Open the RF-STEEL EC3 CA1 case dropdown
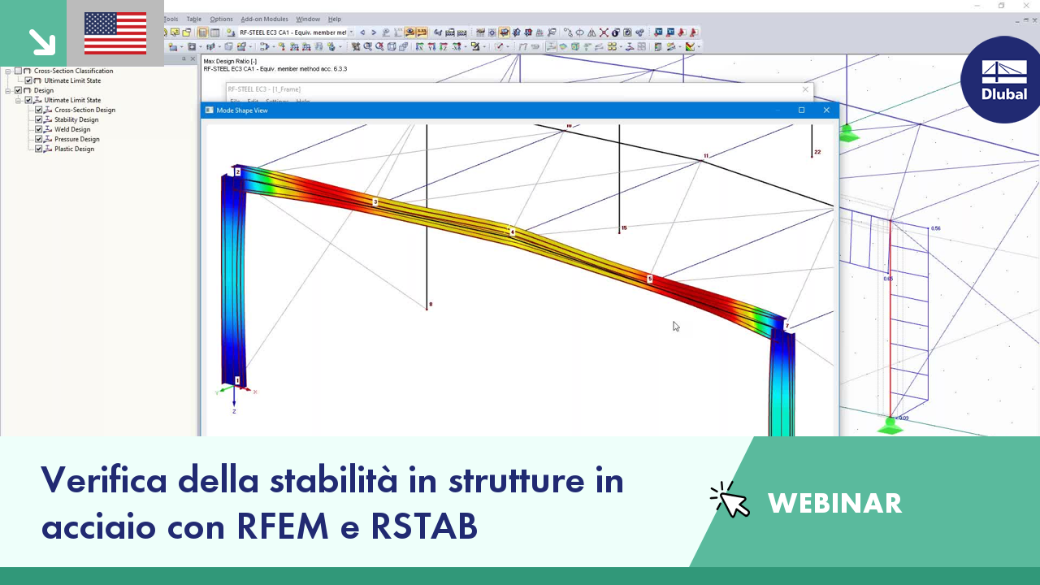Image resolution: width=1040 pixels, height=585 pixels. tap(352, 32)
